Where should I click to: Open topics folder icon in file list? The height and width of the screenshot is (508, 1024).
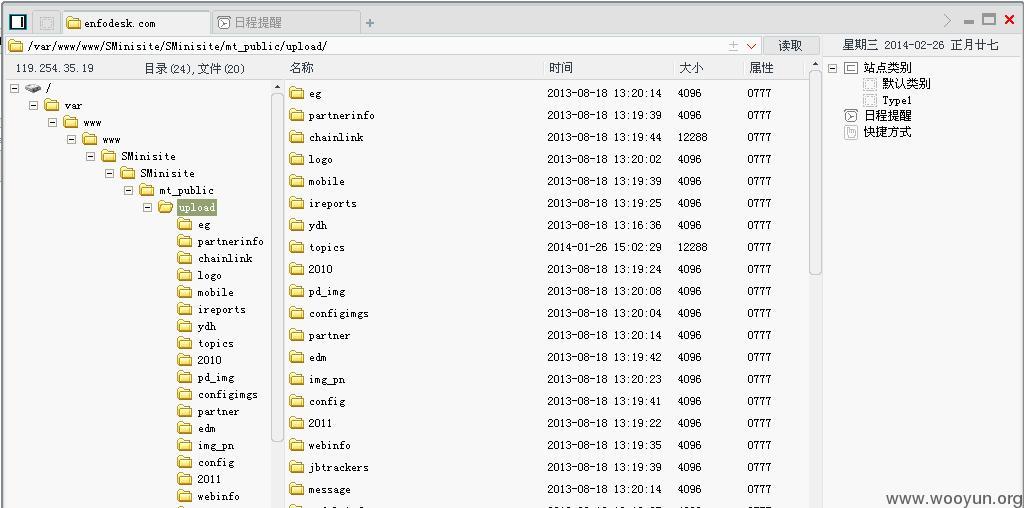point(297,247)
